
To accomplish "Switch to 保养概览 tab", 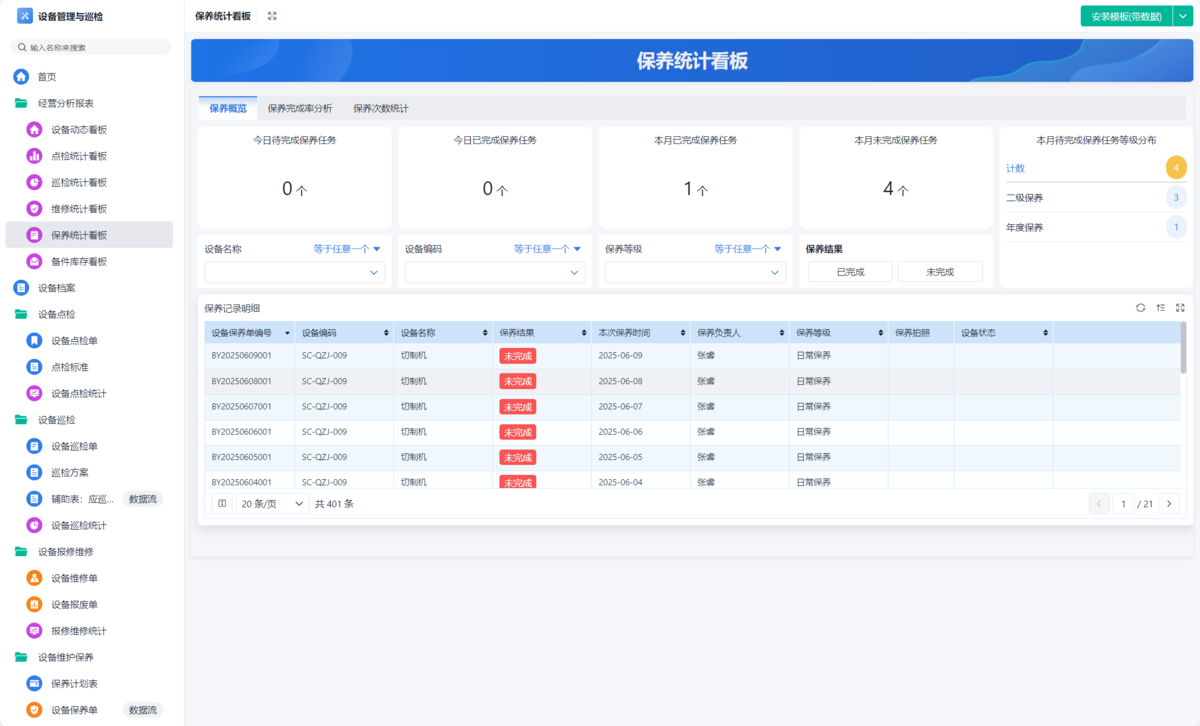I will (x=228, y=108).
